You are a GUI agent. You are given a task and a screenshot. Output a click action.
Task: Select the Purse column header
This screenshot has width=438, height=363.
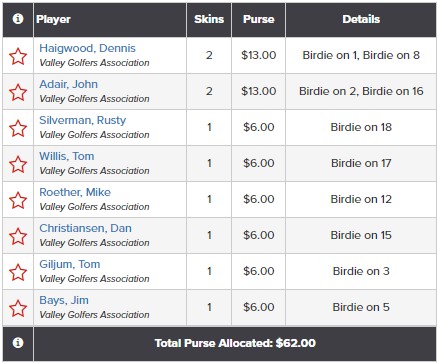(x=259, y=19)
